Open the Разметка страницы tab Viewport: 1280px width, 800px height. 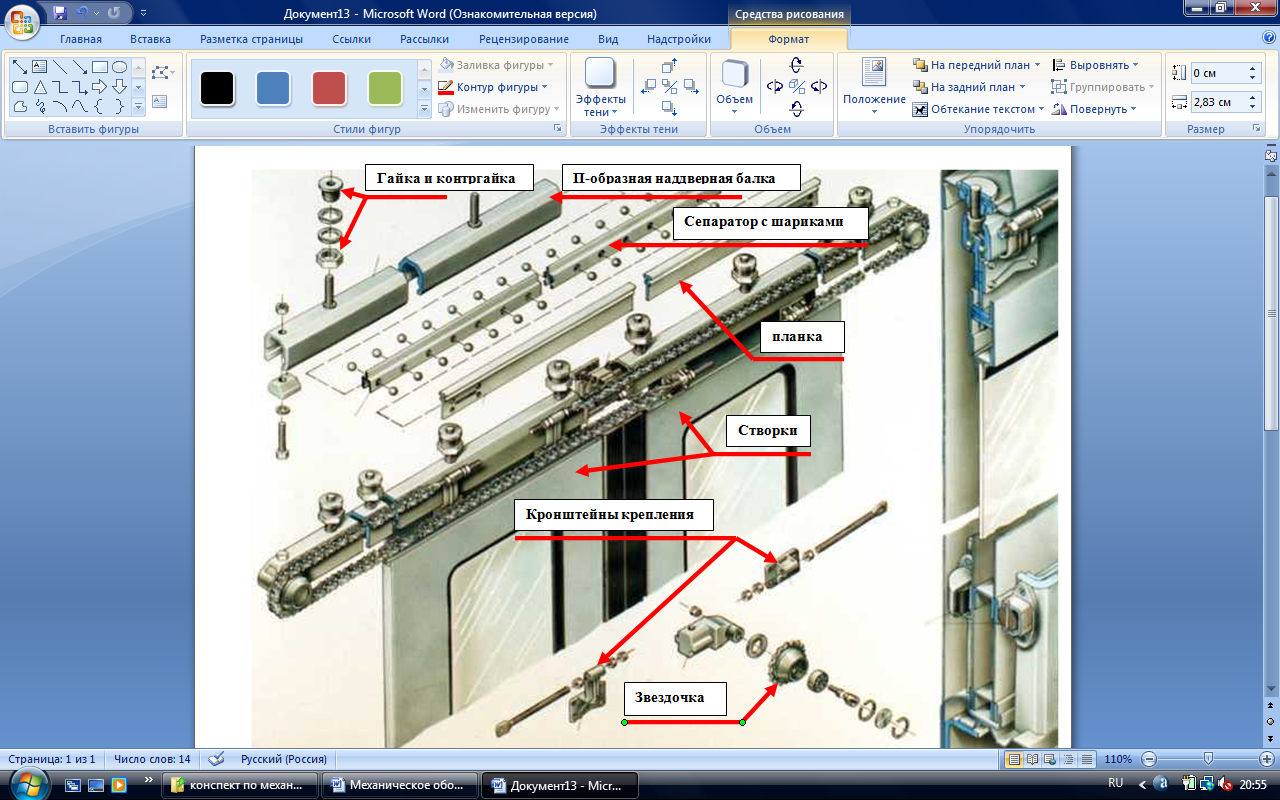coord(251,39)
